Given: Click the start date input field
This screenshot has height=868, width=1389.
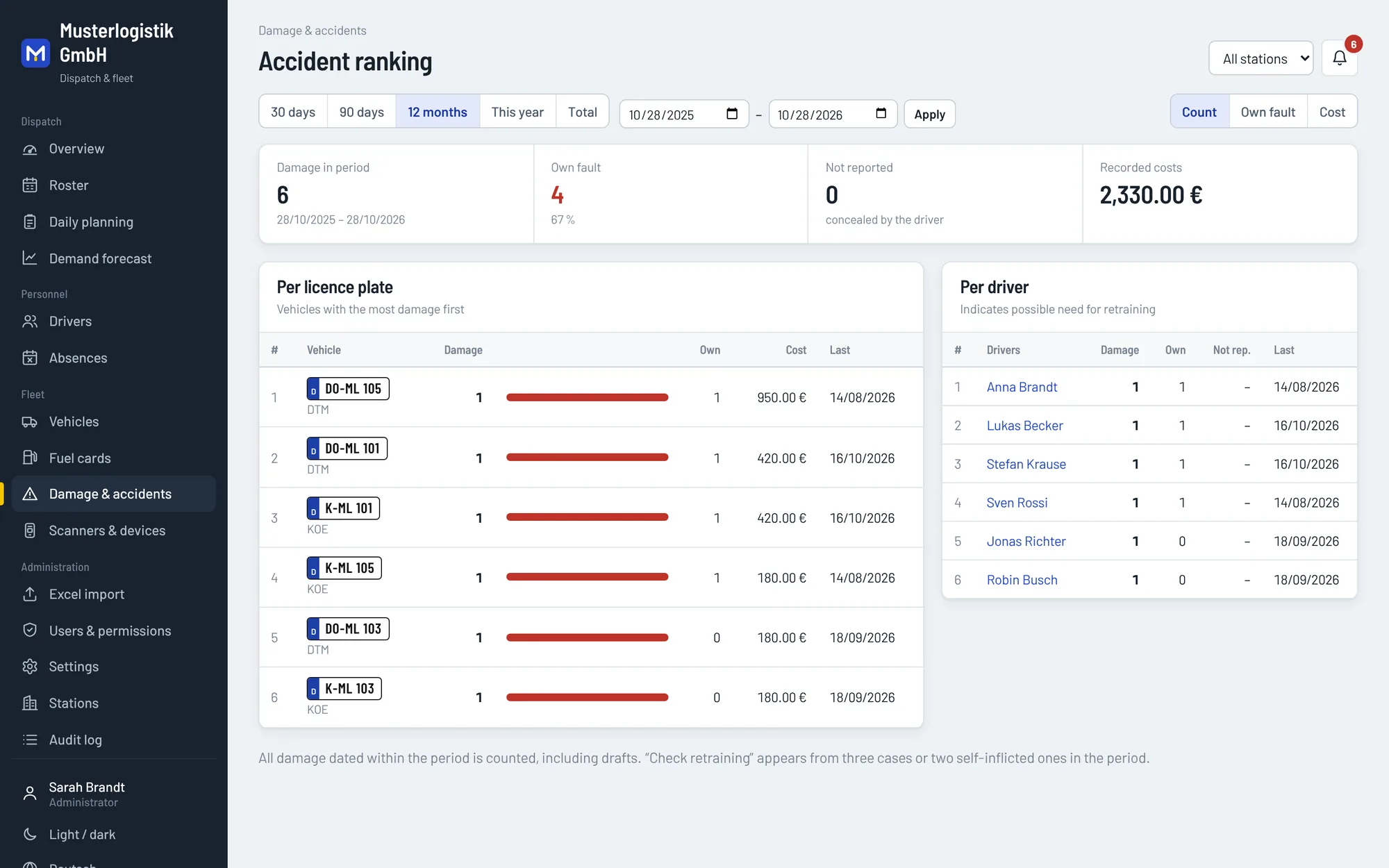Looking at the screenshot, I should coord(684,114).
